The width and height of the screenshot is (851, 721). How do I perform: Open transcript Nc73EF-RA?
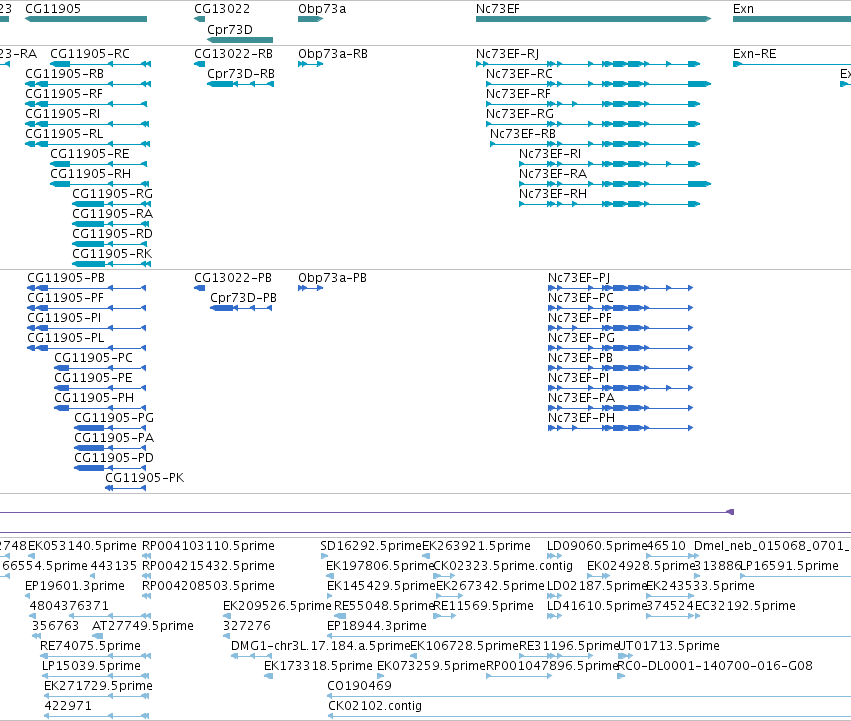click(552, 174)
